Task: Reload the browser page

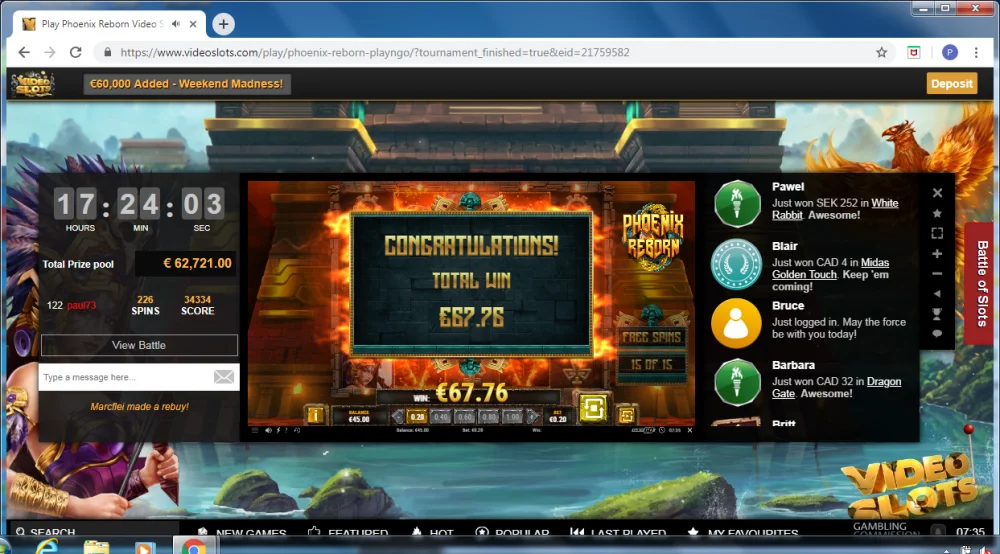Action: coord(75,52)
